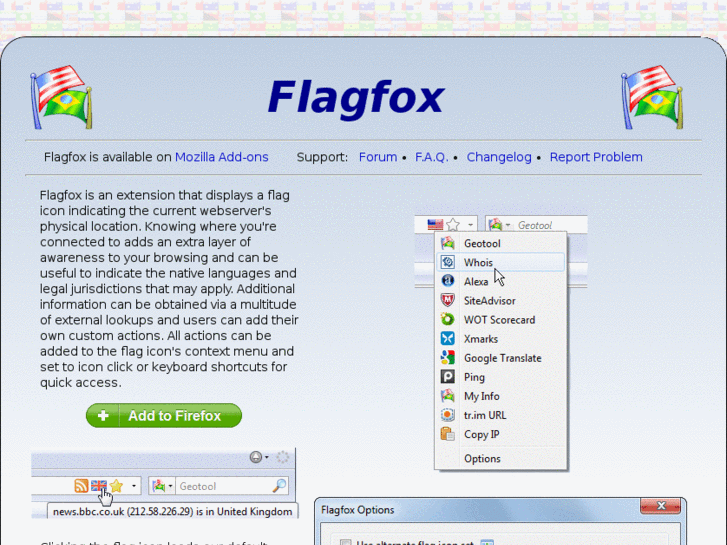Screen dimensions: 727x545
Task: Click the Flagfox search engine icon in upper screenshot
Action: pos(495,225)
